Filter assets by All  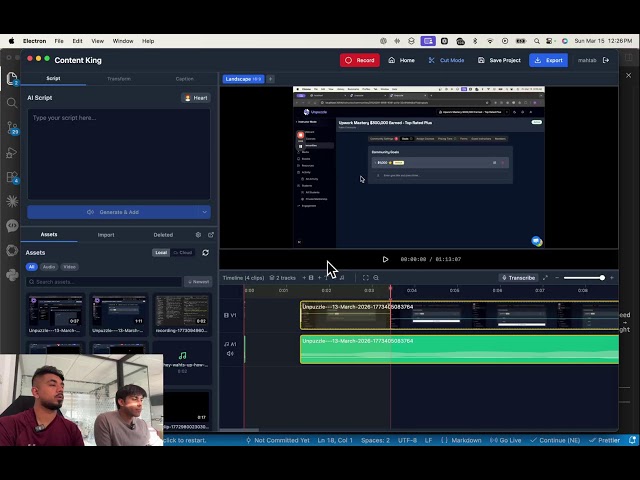[x=31, y=267]
